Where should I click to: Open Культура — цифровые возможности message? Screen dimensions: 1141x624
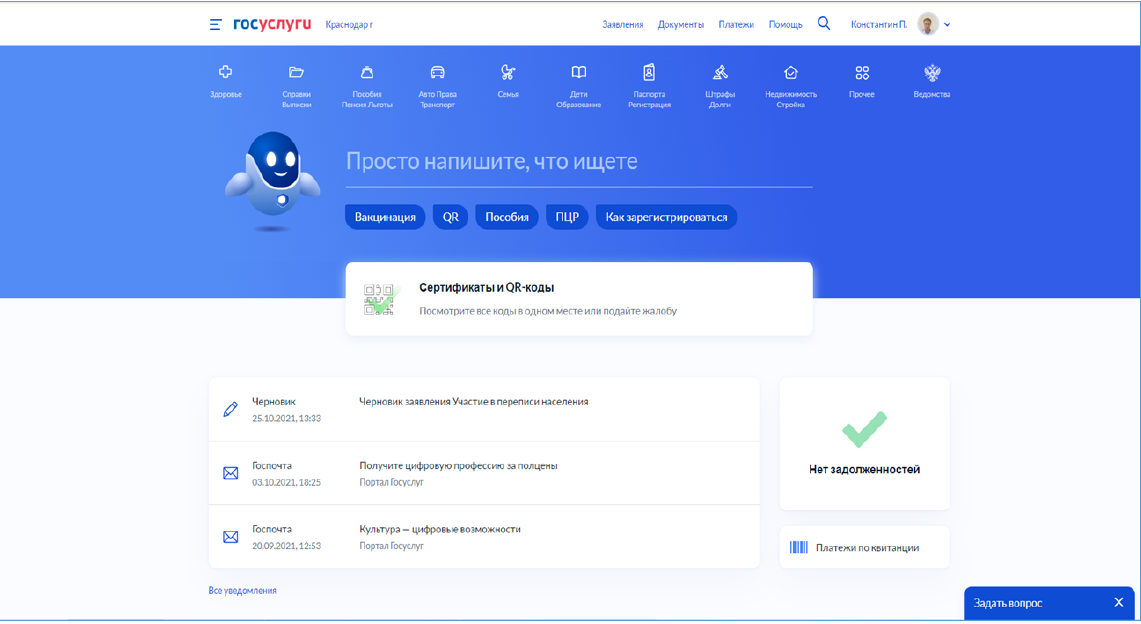tap(440, 529)
